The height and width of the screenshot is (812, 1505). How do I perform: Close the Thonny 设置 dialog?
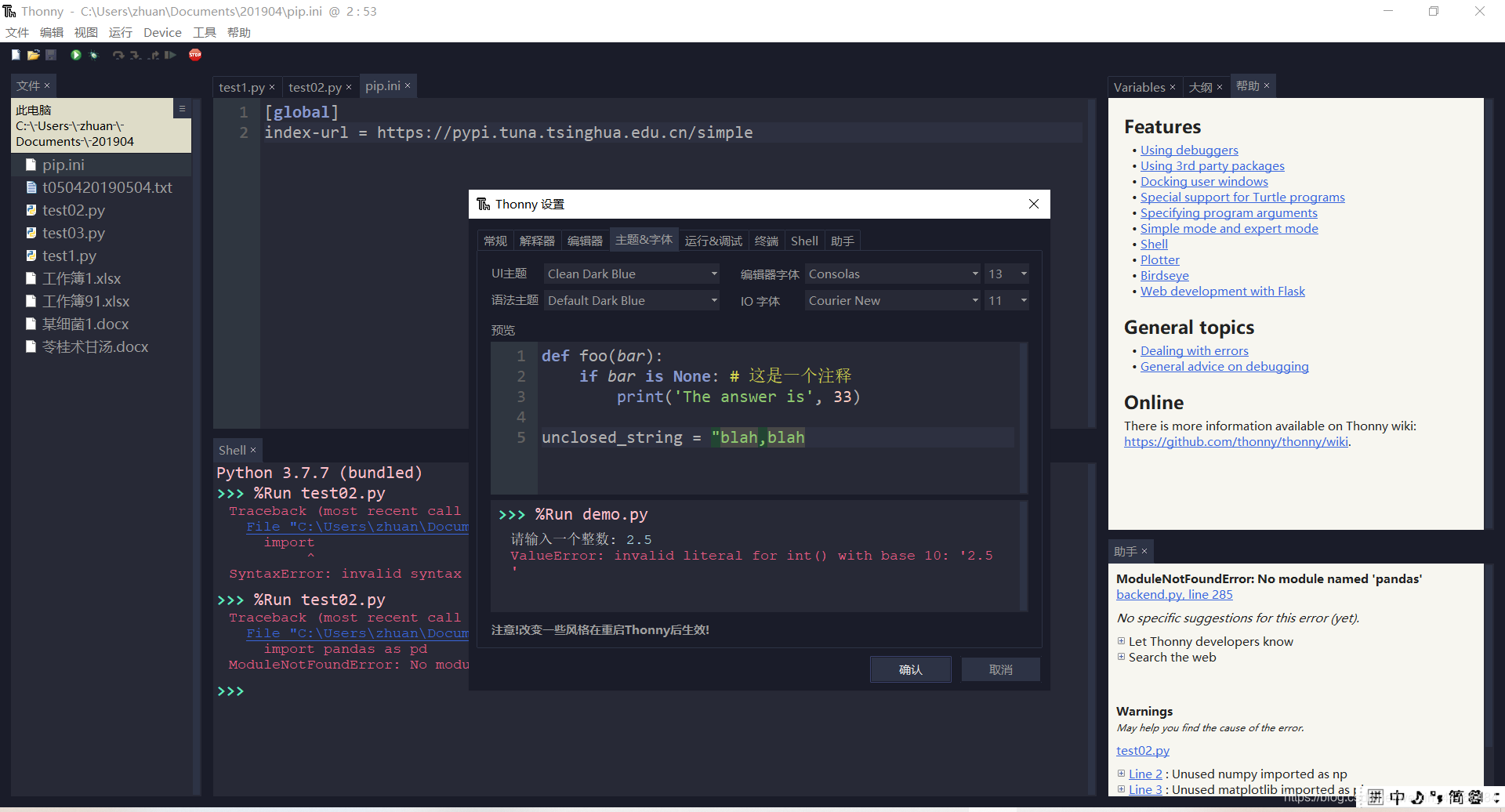pyautogui.click(x=1034, y=204)
